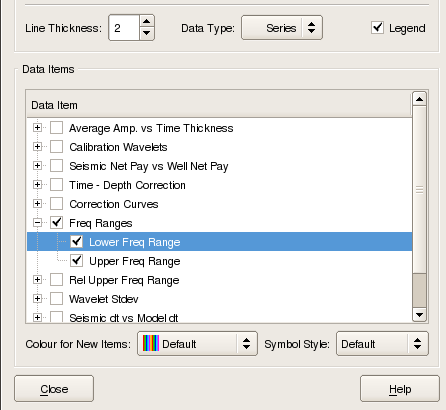
Task: Click the list scrollbar down arrow
Action: [x=419, y=315]
